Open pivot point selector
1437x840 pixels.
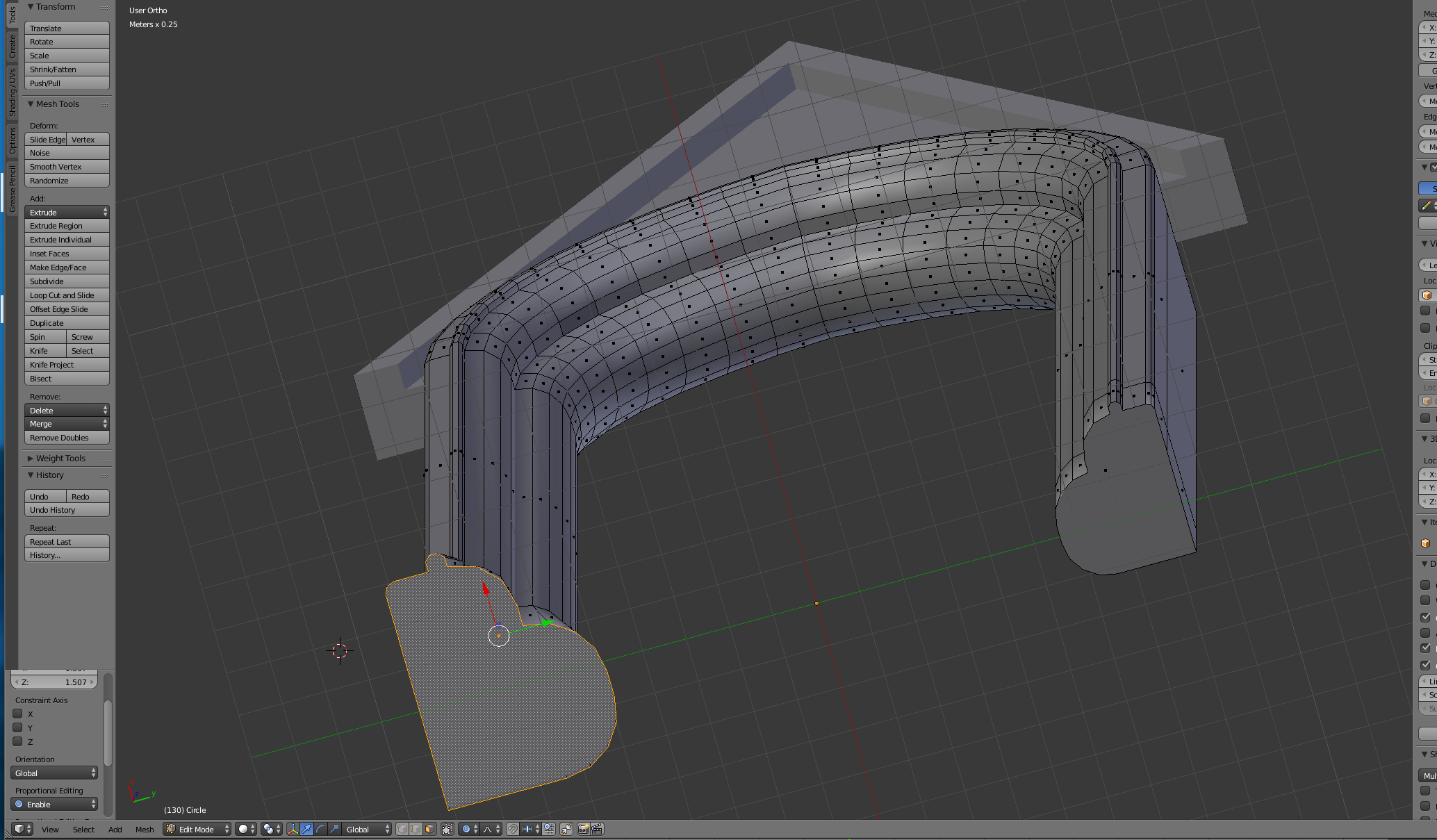click(272, 829)
